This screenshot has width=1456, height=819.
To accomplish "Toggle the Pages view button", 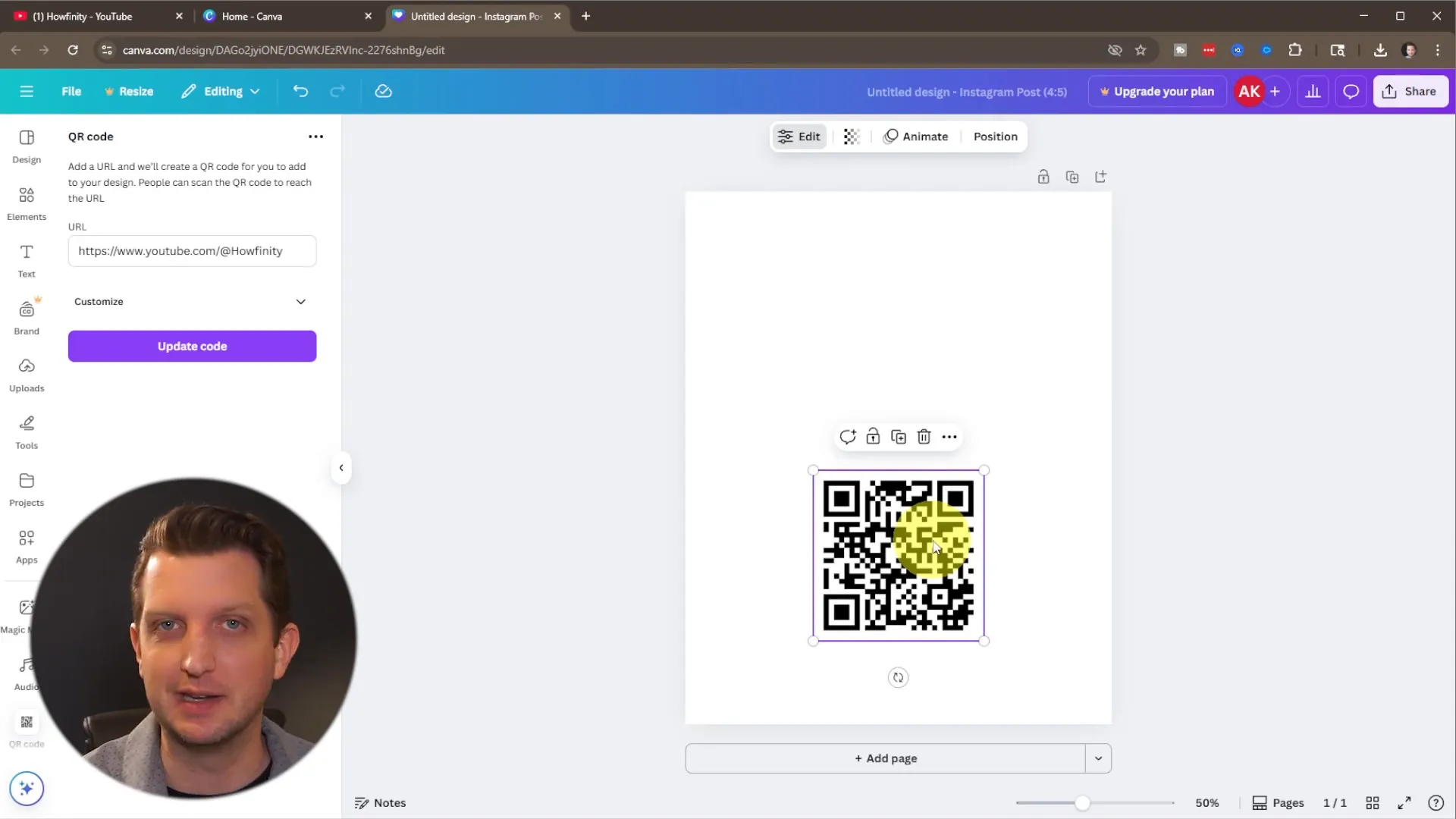I will (1278, 803).
